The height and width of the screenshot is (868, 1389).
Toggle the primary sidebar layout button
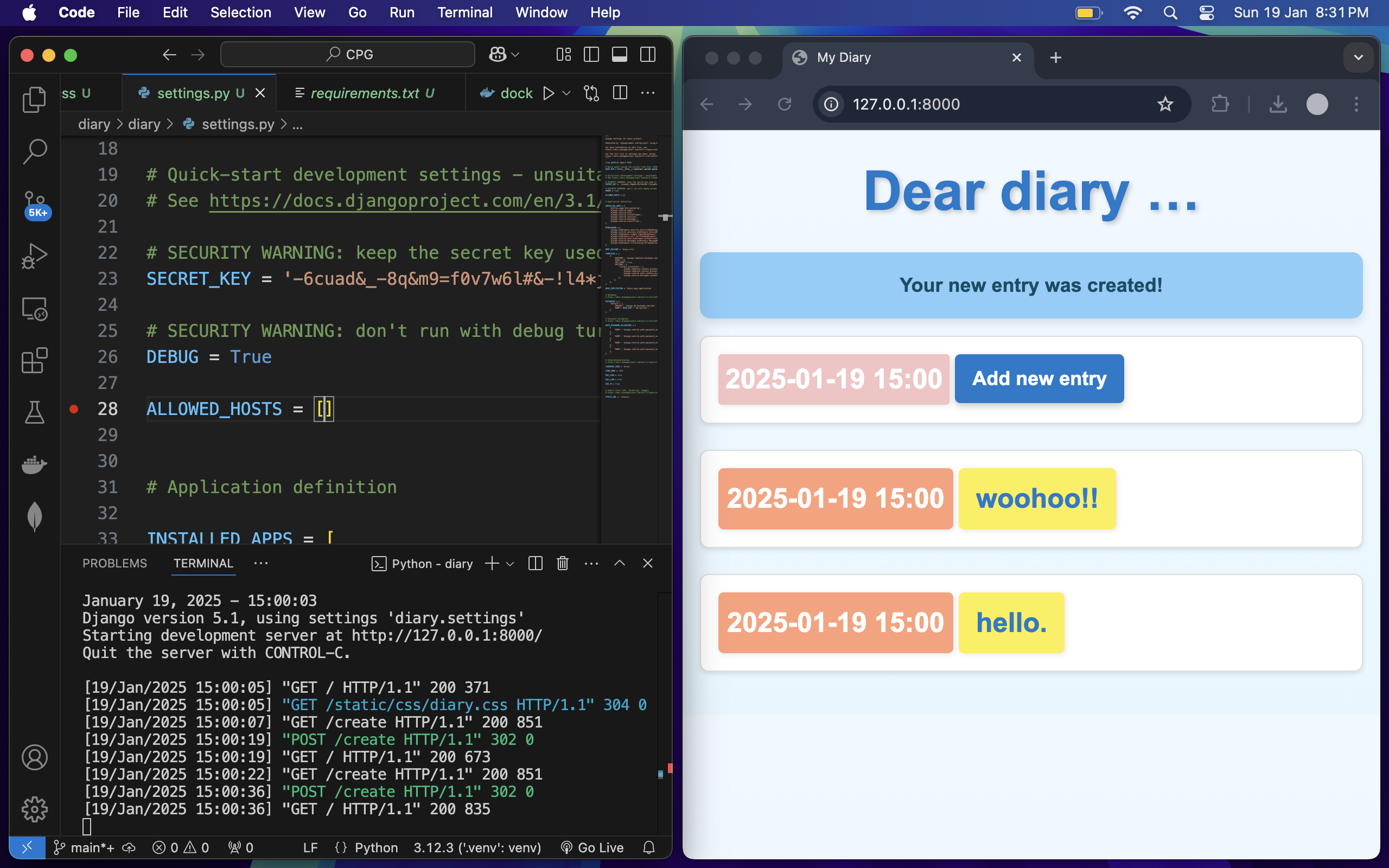591,55
